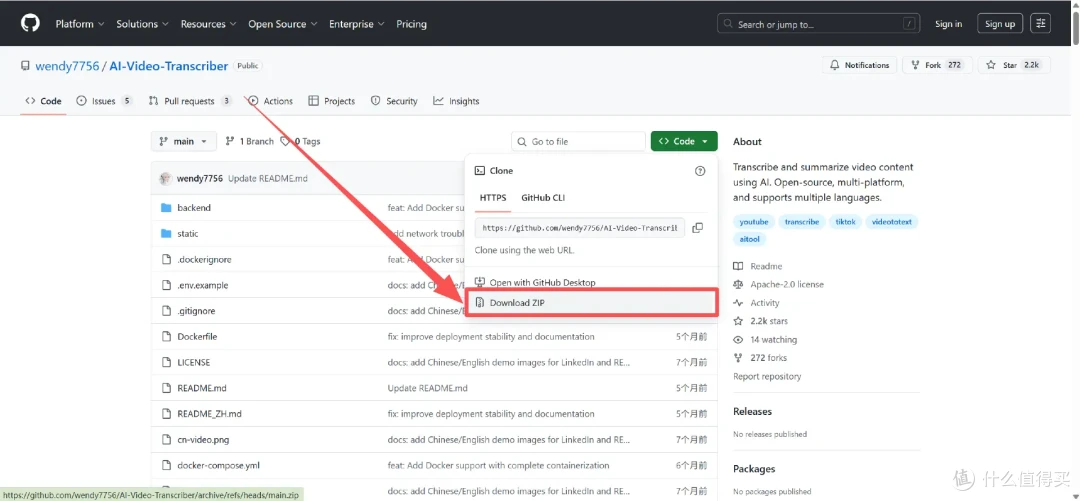This screenshot has width=1080, height=501.
Task: Click the Dockerfile file icon
Action: (165, 336)
